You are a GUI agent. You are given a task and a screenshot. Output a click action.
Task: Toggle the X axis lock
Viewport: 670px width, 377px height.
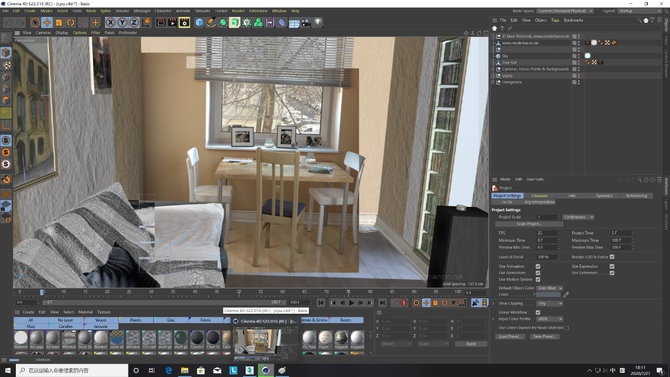(110, 22)
